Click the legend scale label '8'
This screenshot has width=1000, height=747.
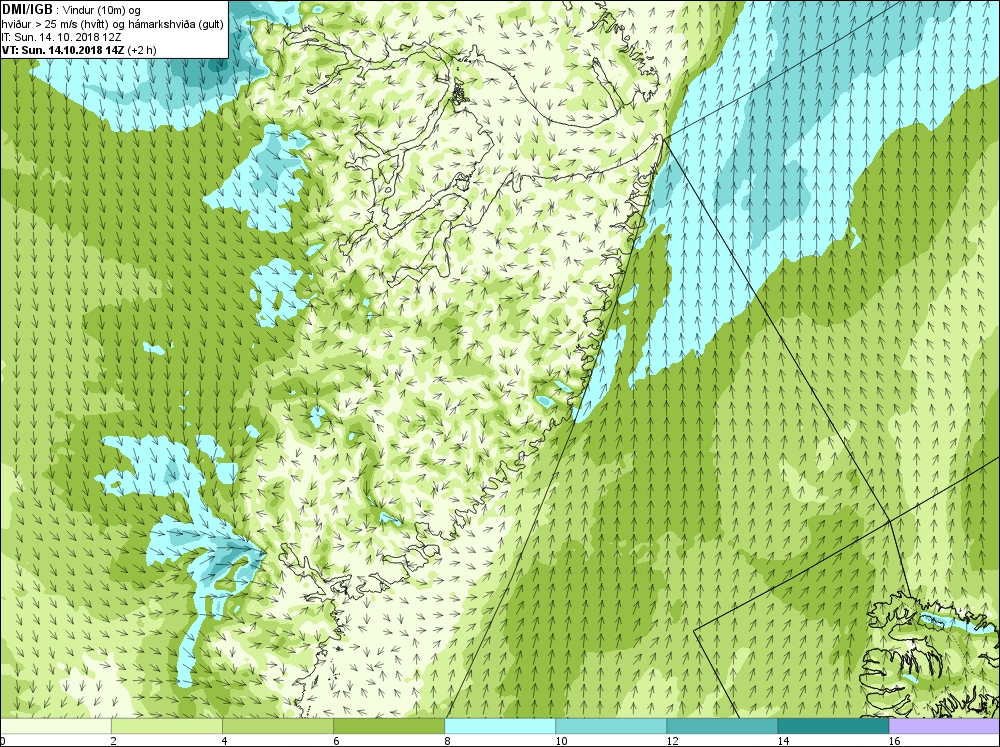coord(448,741)
